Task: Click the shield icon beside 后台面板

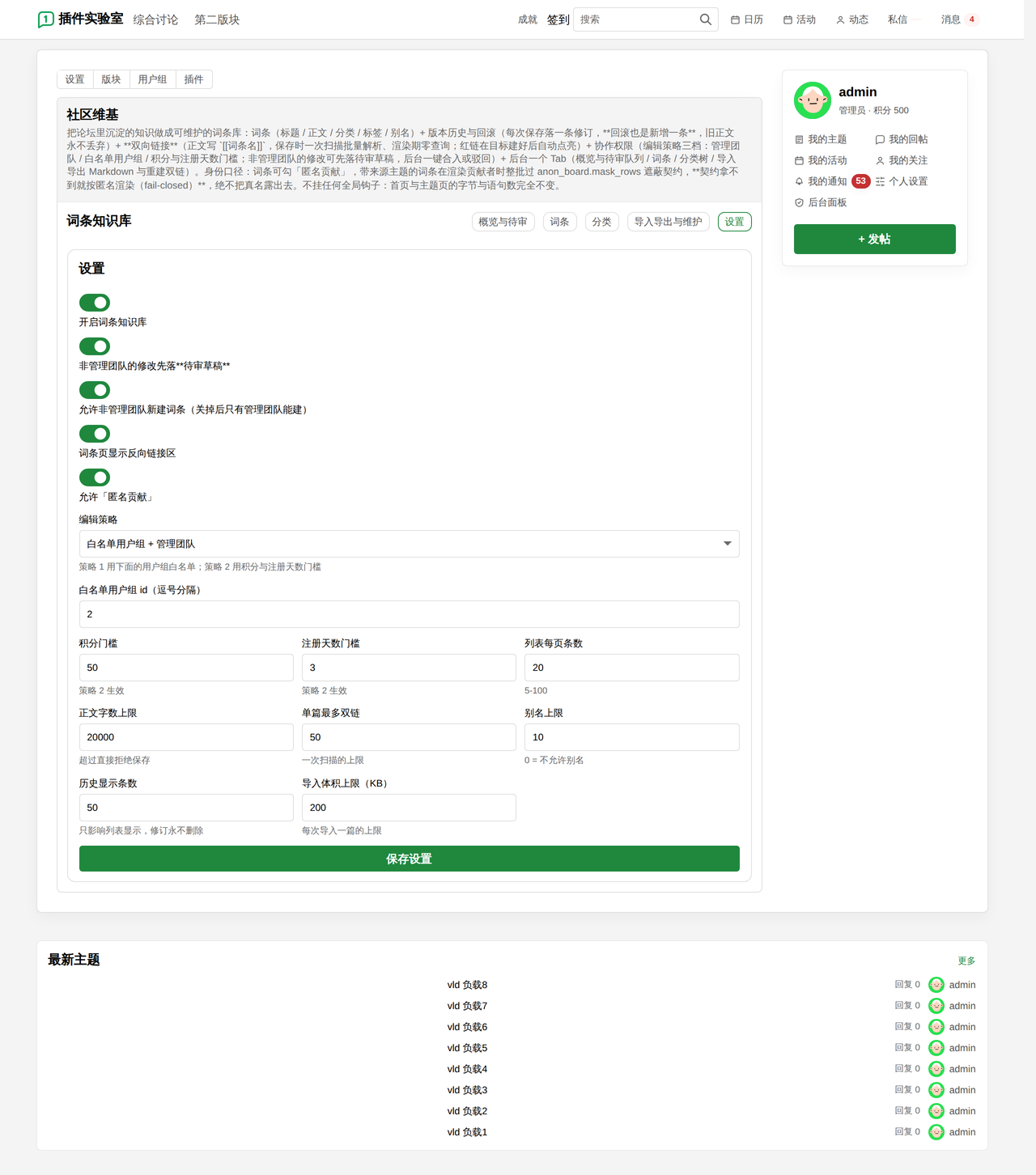Action: (x=799, y=202)
